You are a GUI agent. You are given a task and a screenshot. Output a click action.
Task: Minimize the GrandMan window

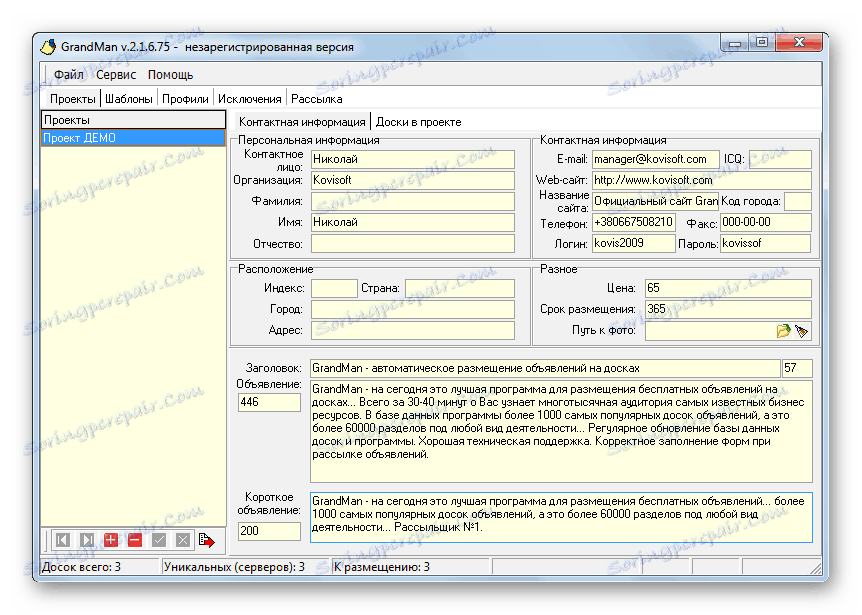[x=735, y=43]
